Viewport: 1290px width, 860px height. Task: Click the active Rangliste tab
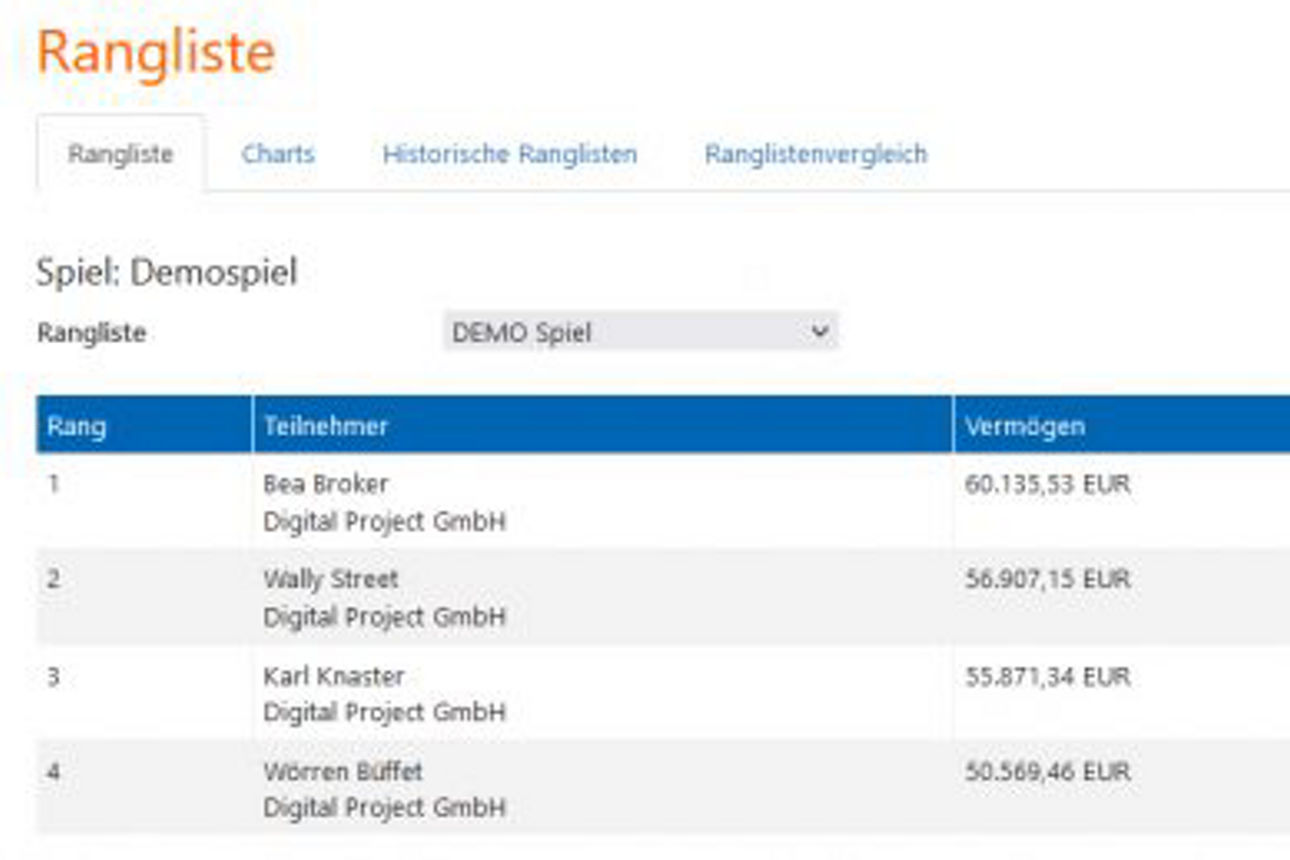(120, 154)
